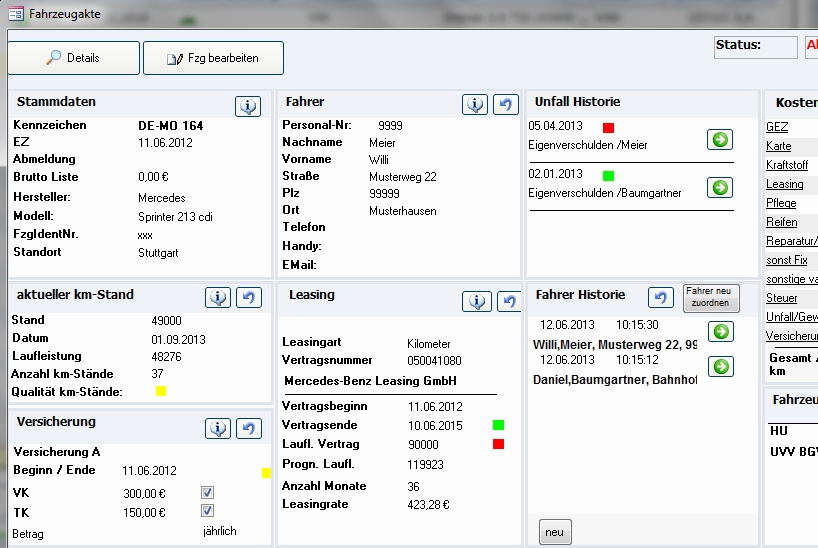Click Mercedes-Benz Leasing GmbH text
Viewport: 818px width, 548px height.
(370, 380)
